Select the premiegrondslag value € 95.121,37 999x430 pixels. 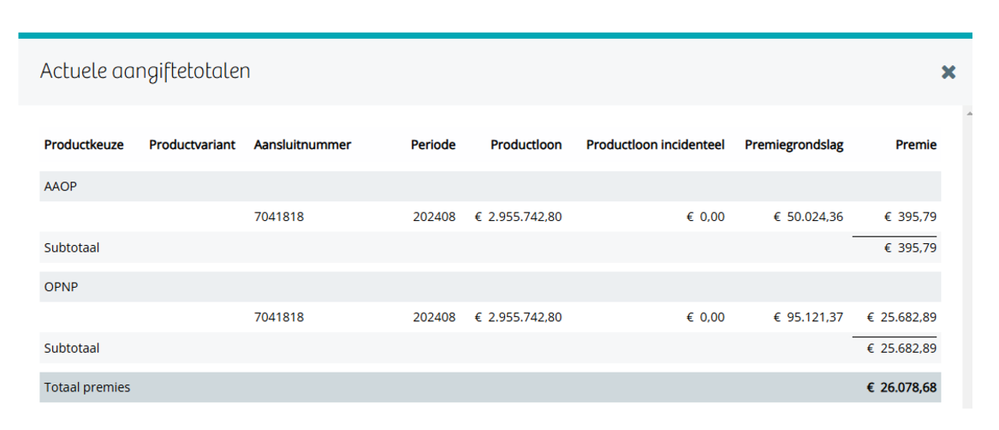pos(808,317)
